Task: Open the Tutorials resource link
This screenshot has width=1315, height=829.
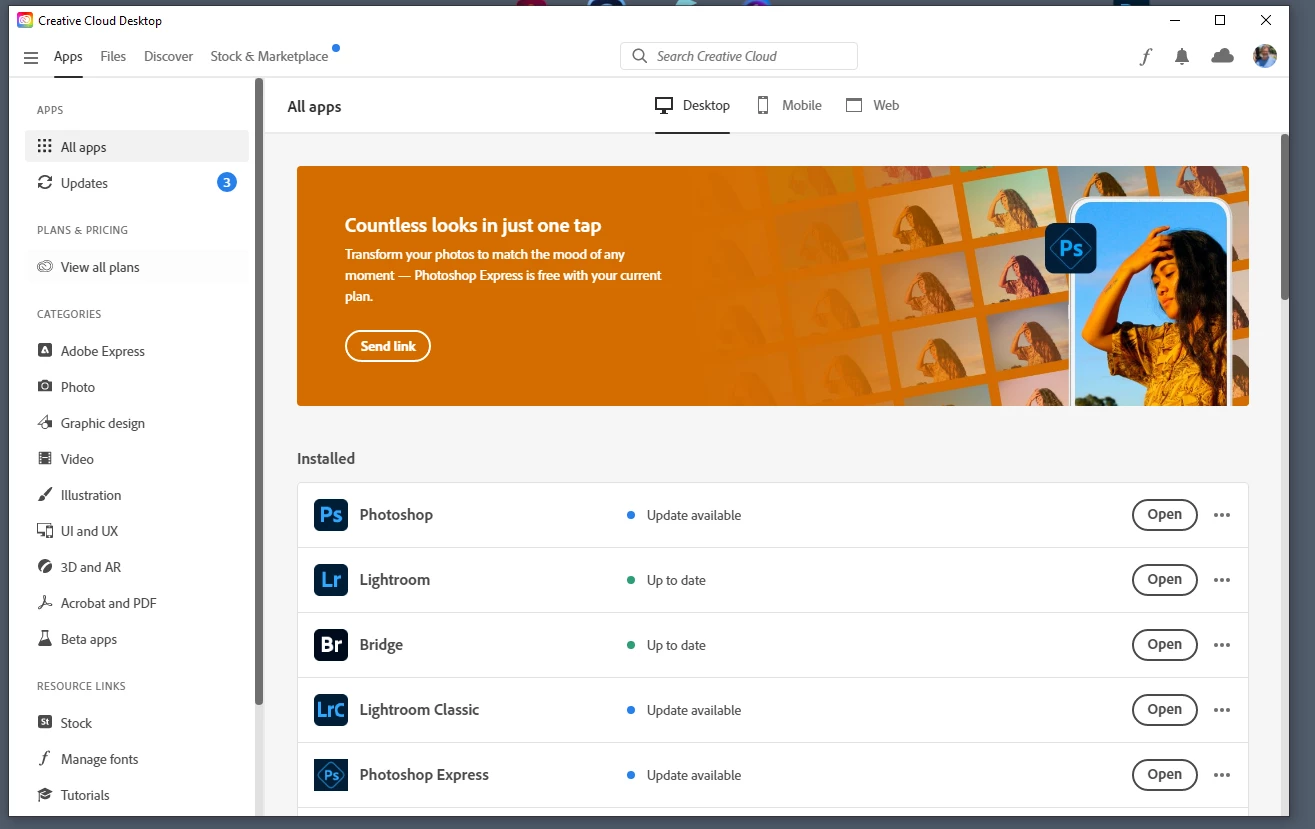Action: point(137,794)
